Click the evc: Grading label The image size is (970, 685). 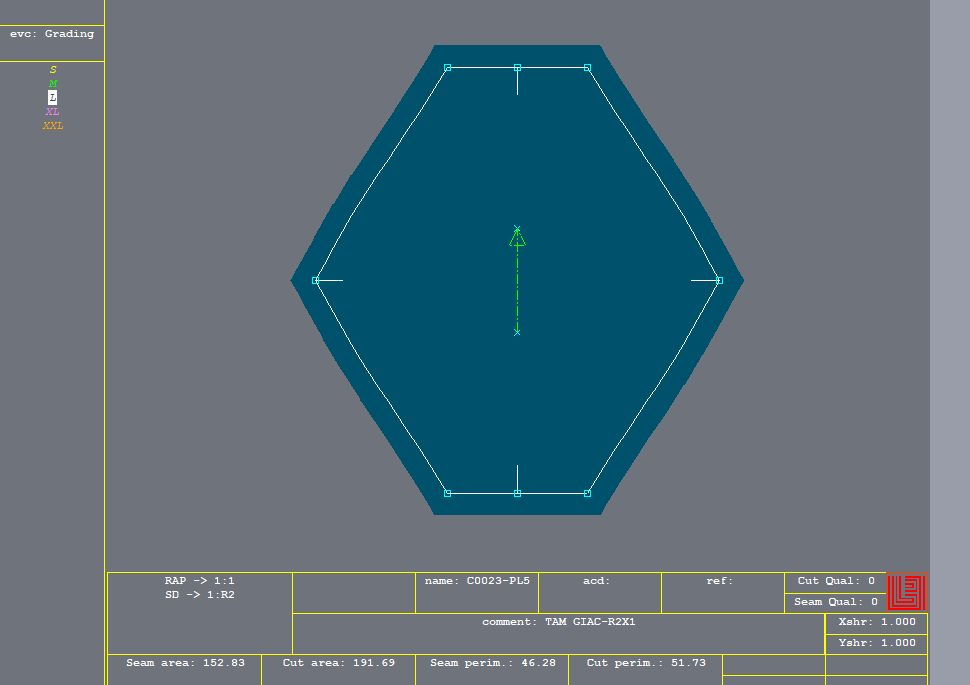pos(52,34)
